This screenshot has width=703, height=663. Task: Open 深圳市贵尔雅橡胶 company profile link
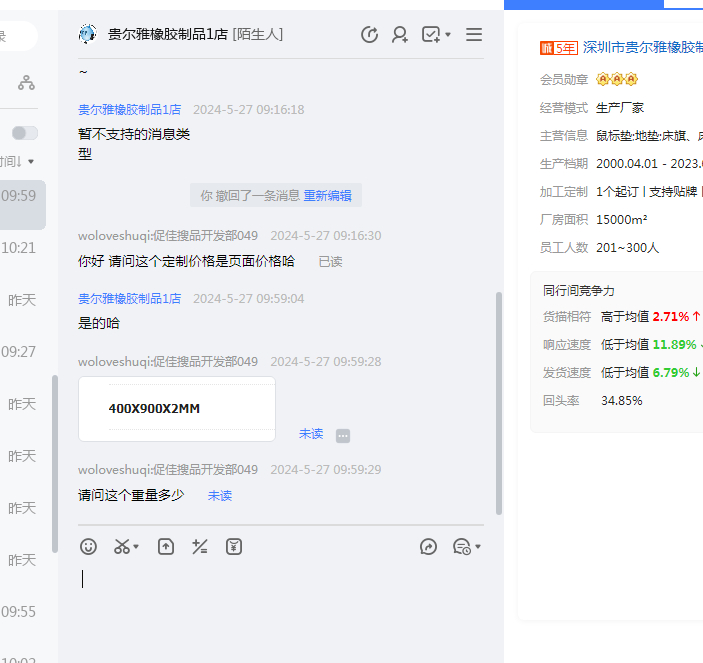pos(642,47)
